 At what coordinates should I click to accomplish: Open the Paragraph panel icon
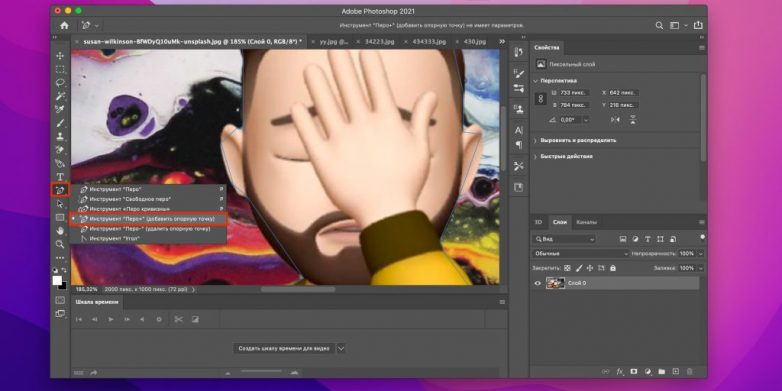coord(519,145)
